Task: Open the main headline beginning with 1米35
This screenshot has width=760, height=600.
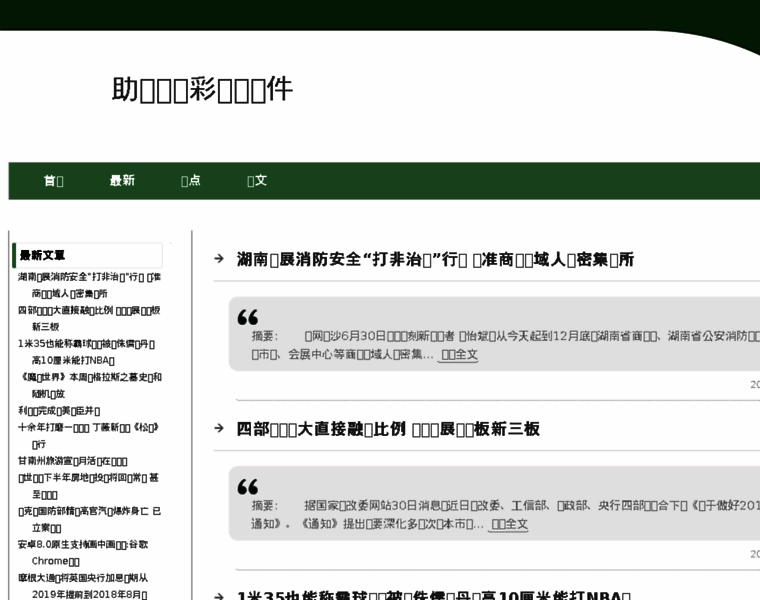Action: [x=434, y=595]
